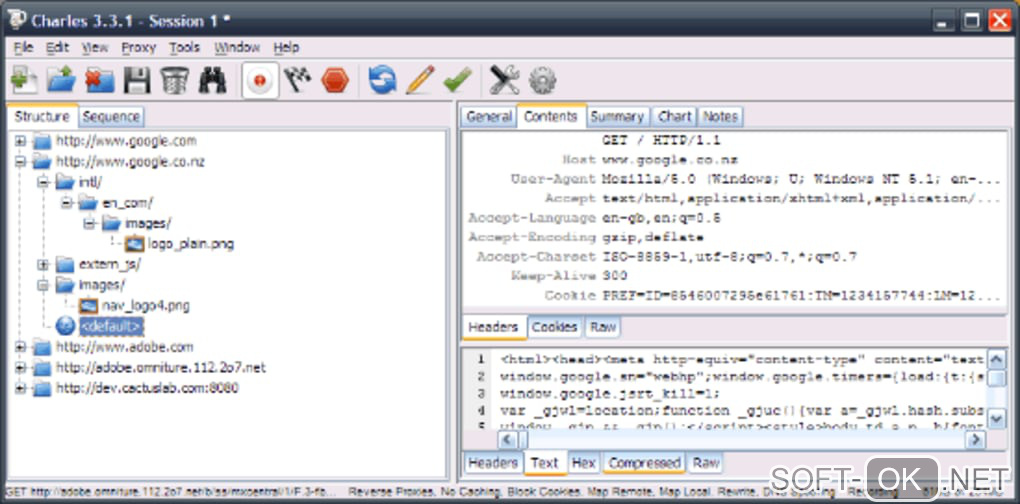
Task: Expand the http://www.google.com node
Action: pos(21,141)
